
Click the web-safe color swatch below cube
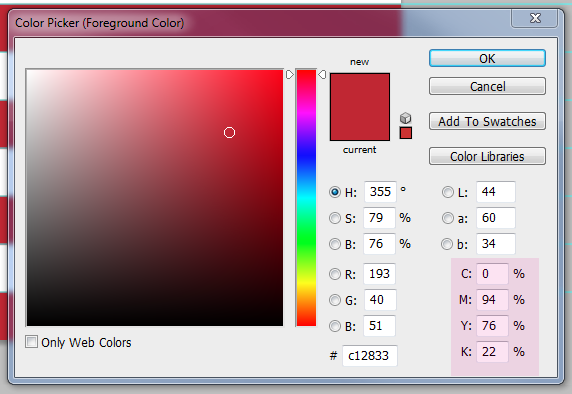click(x=406, y=133)
